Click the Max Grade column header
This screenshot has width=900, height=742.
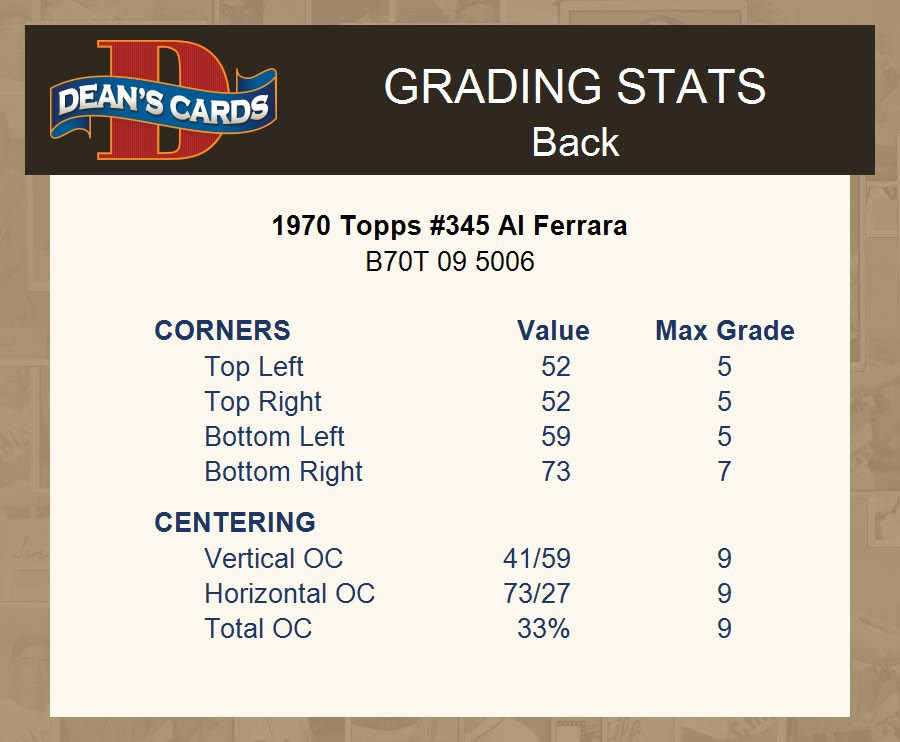pyautogui.click(x=725, y=331)
